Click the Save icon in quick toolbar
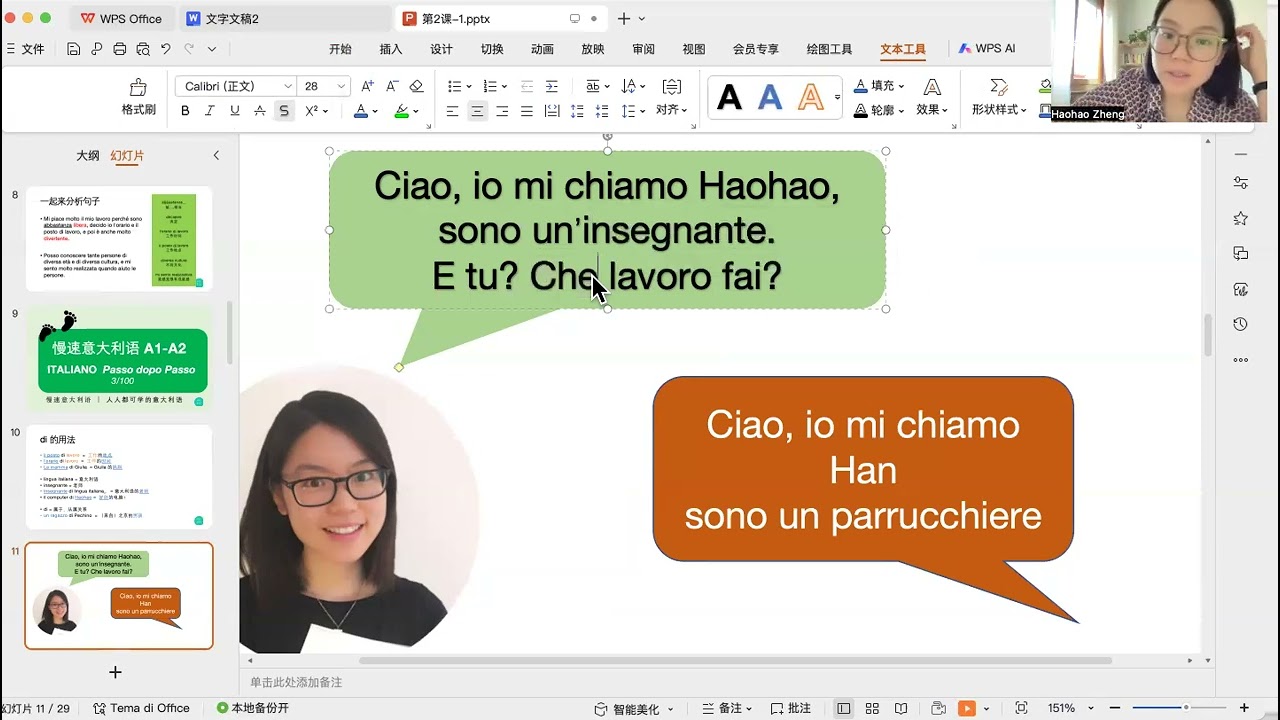This screenshot has height=720, width=1280. (73, 49)
